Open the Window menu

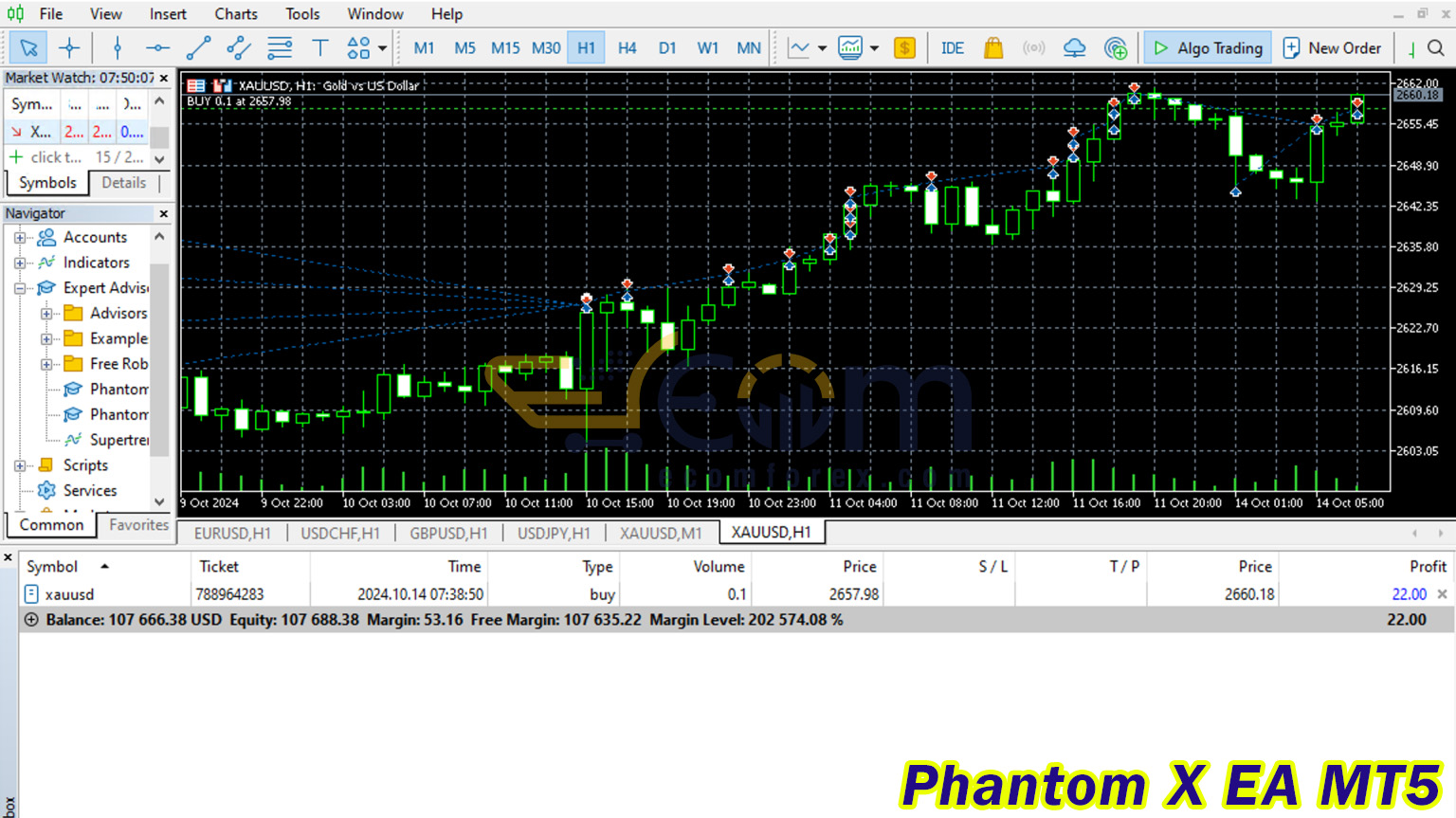(x=375, y=13)
